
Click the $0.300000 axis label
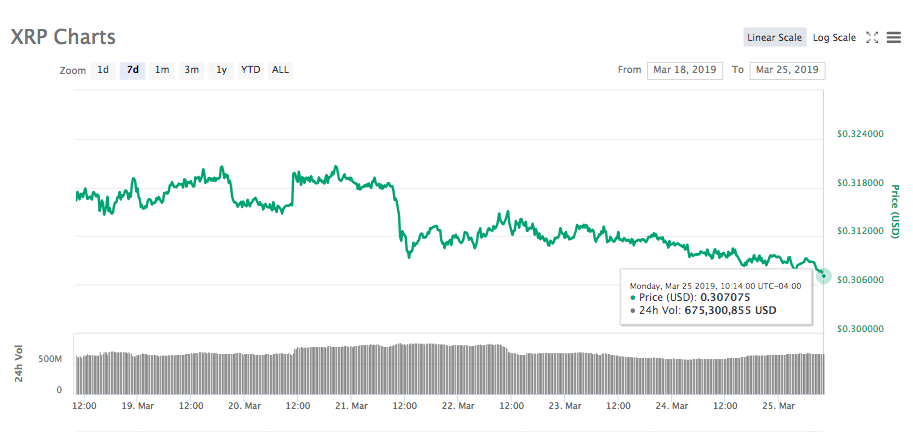[860, 329]
